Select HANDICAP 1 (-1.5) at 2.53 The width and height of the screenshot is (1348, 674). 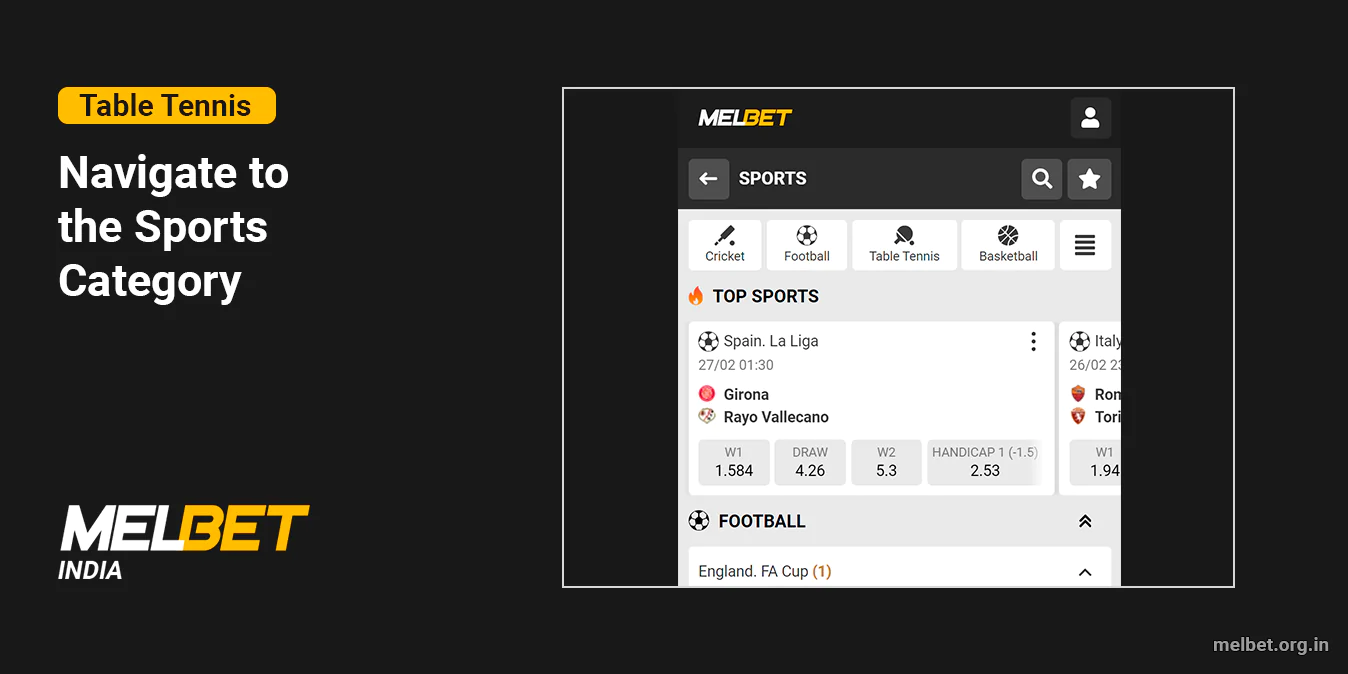tap(985, 462)
